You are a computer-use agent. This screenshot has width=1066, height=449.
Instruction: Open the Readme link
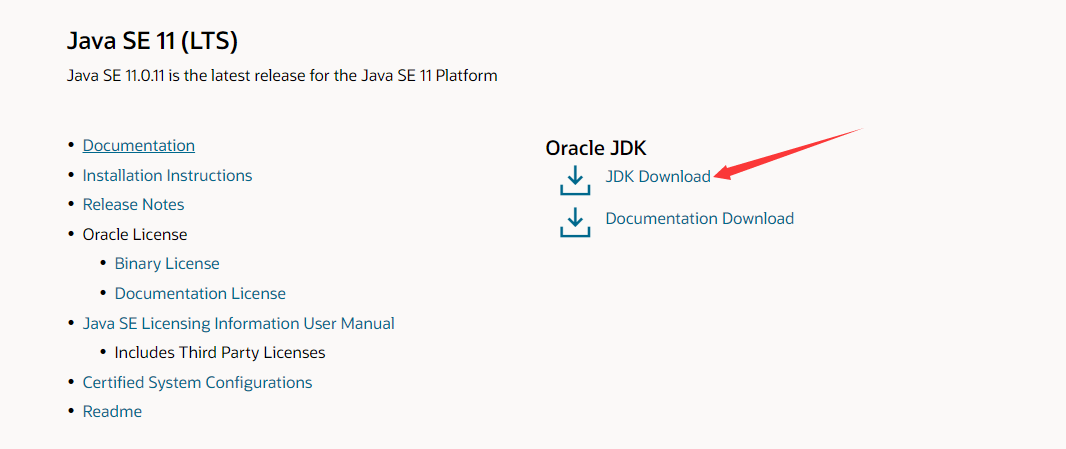(x=112, y=412)
